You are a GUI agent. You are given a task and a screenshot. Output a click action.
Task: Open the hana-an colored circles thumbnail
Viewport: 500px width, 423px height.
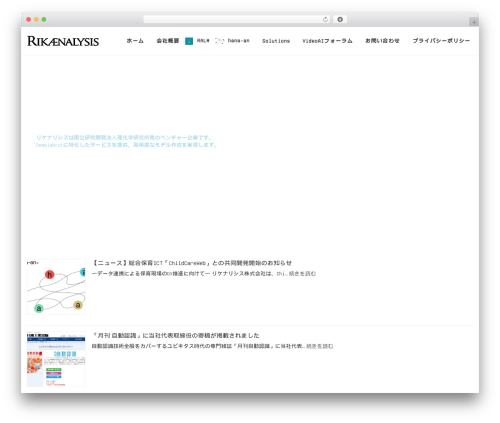[x=56, y=287]
